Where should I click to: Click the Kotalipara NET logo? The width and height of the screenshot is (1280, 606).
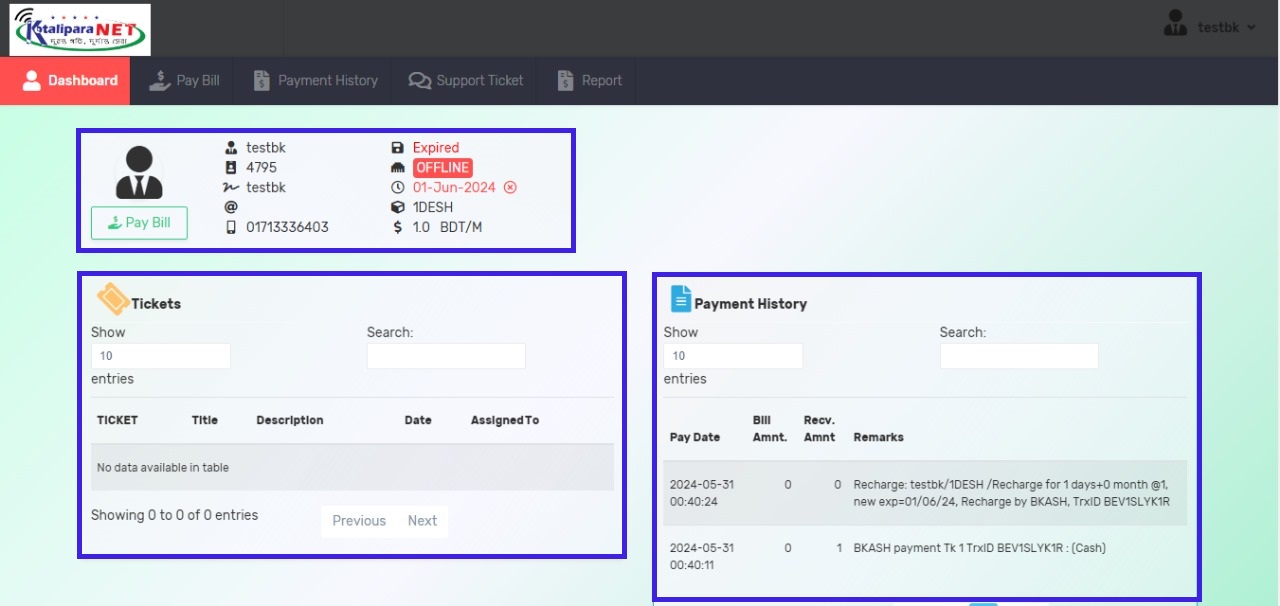(80, 30)
